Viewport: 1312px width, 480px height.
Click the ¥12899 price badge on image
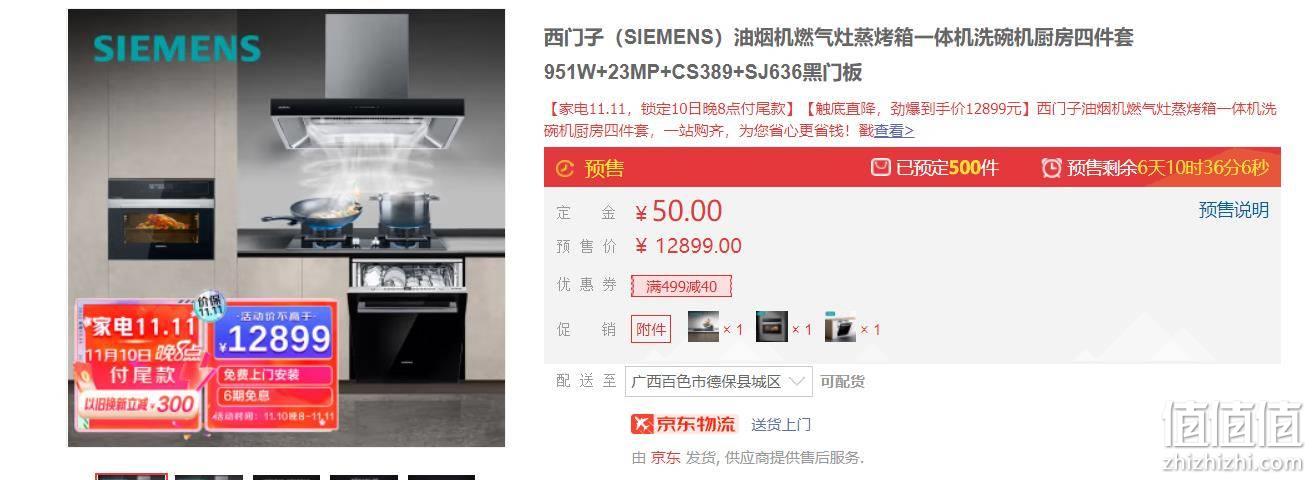[x=273, y=339]
